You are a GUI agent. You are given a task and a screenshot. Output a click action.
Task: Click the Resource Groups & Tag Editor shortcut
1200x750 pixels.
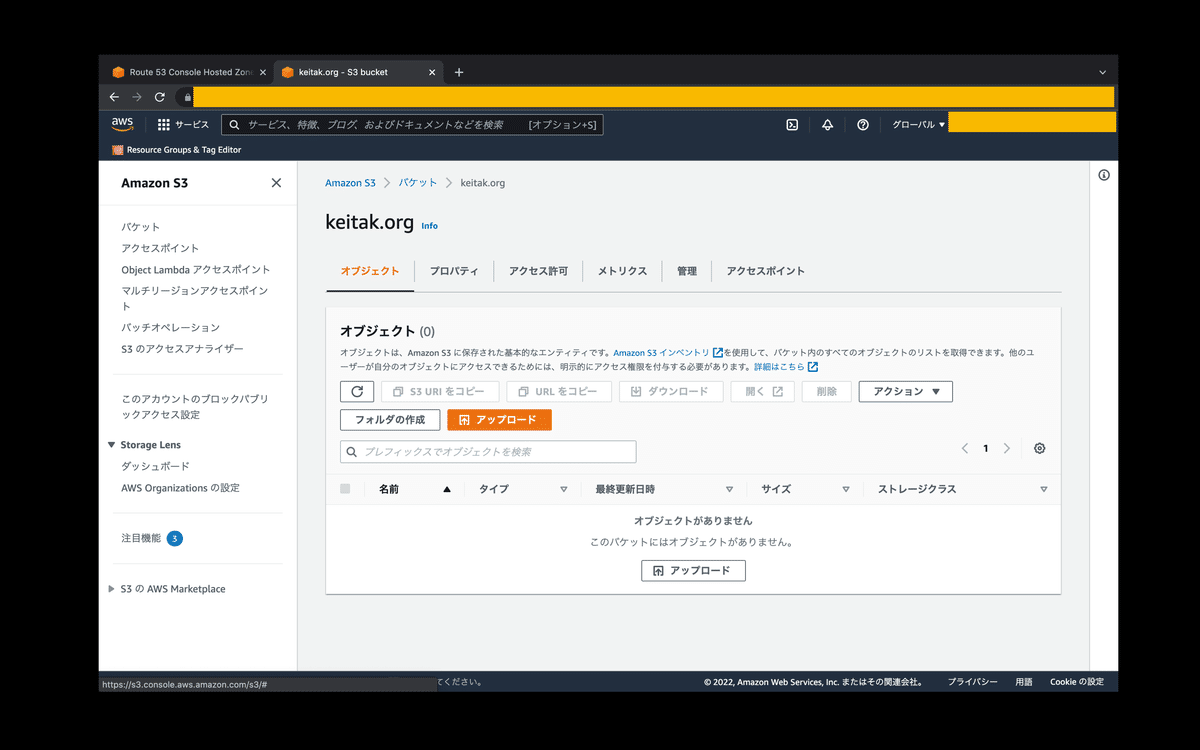177,150
